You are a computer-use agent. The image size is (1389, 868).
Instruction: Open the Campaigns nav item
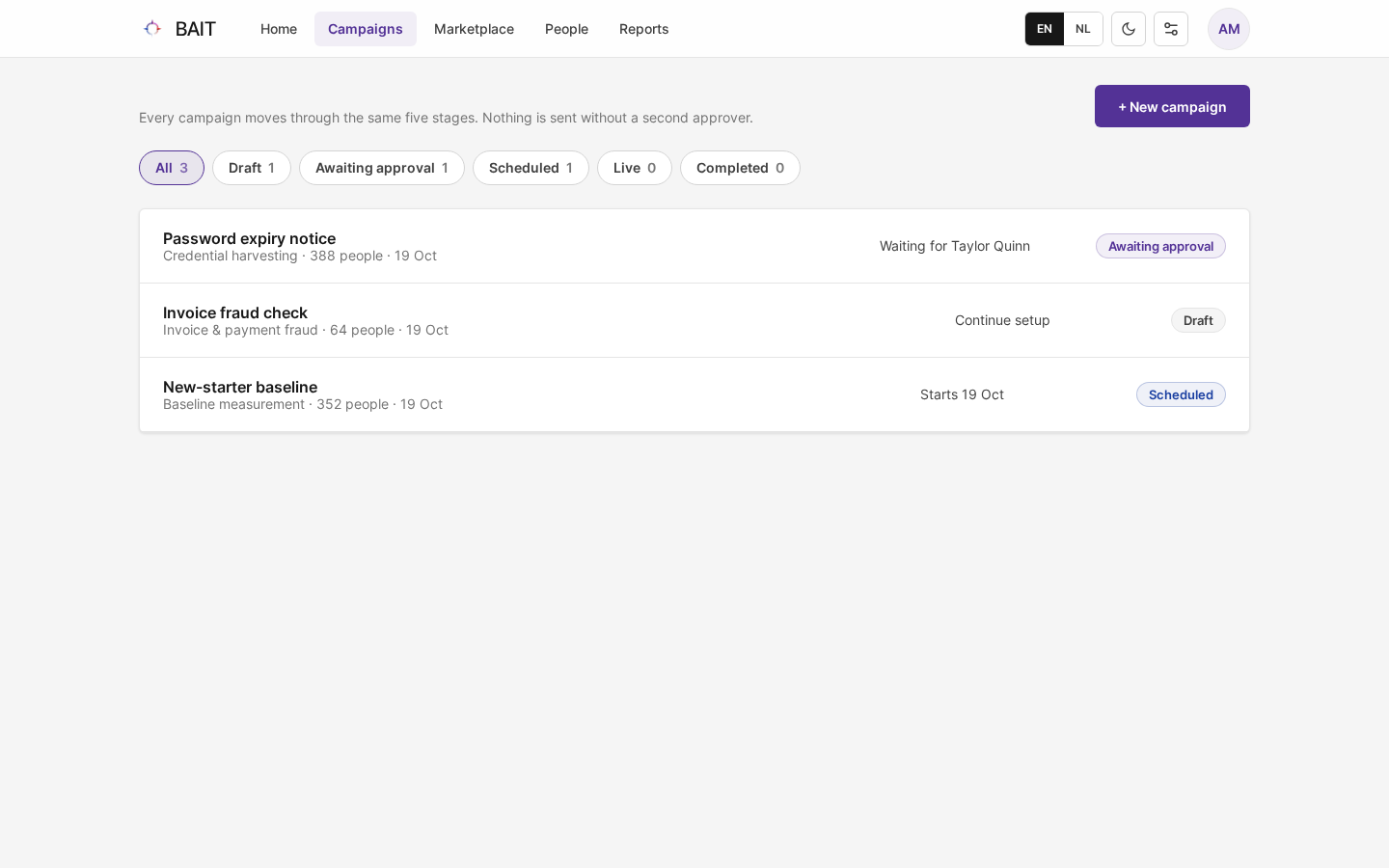point(366,29)
